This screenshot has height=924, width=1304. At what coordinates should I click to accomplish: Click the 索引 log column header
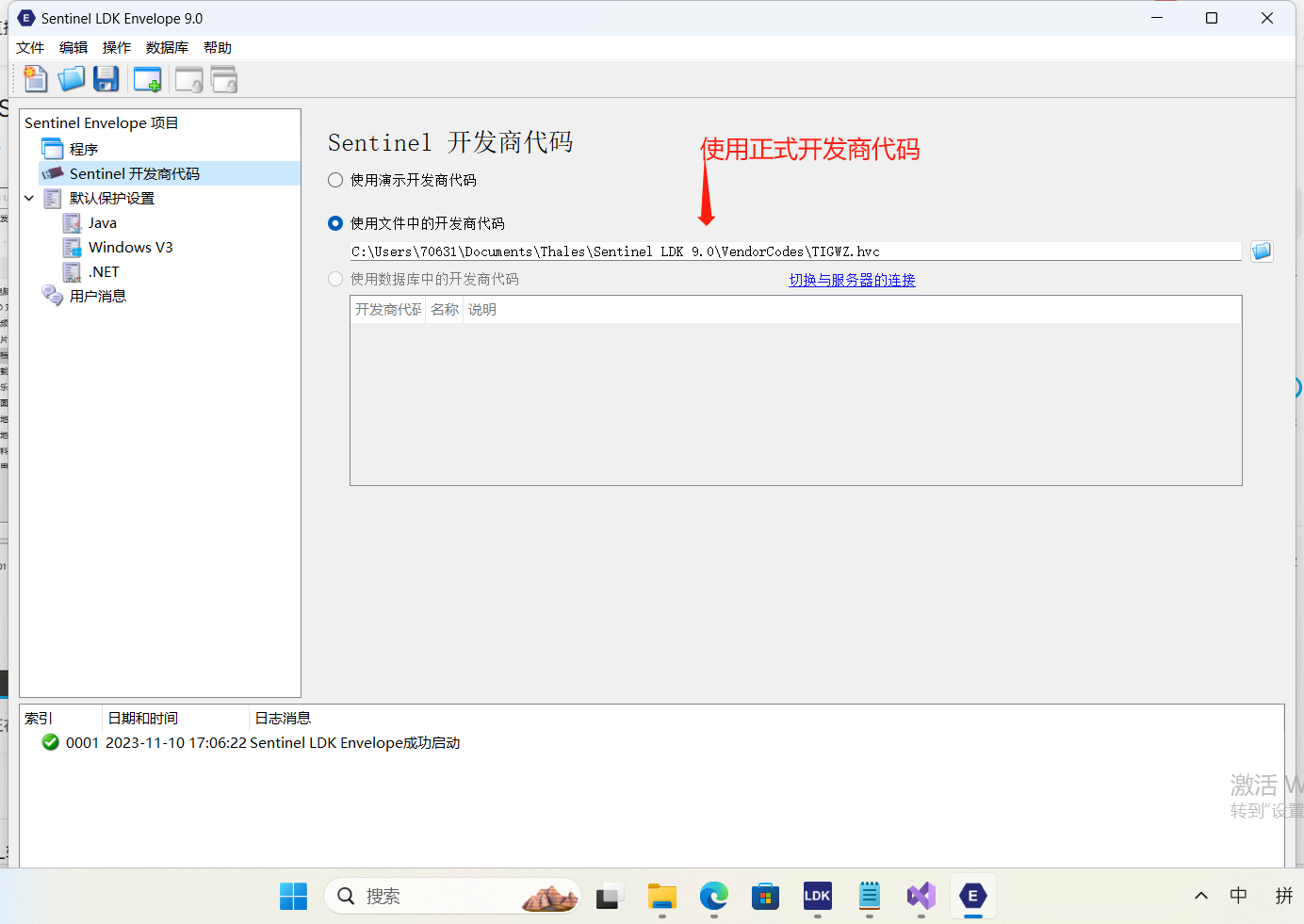pyautogui.click(x=39, y=718)
